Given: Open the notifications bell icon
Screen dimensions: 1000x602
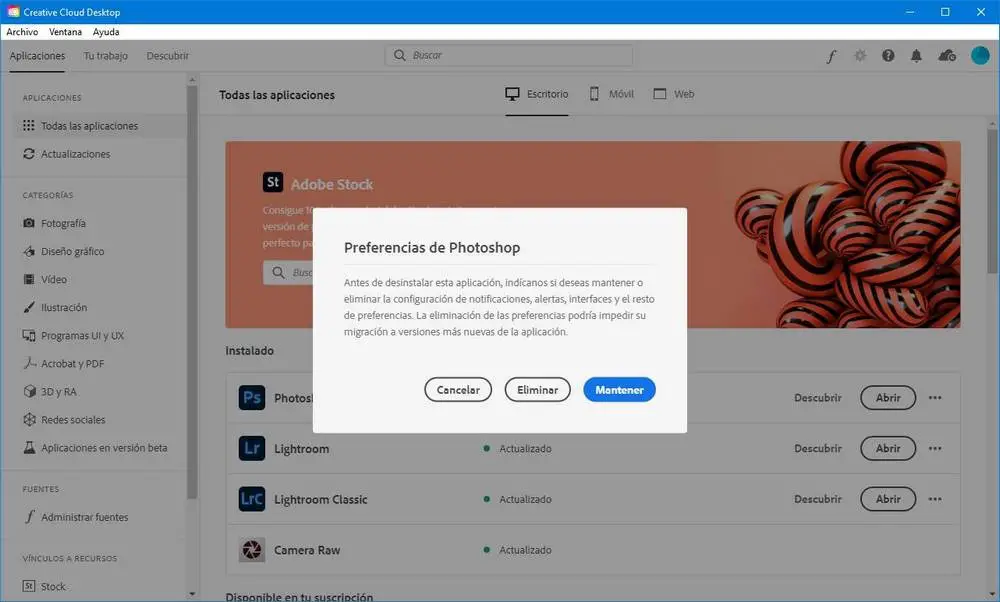Looking at the screenshot, I should [x=916, y=56].
